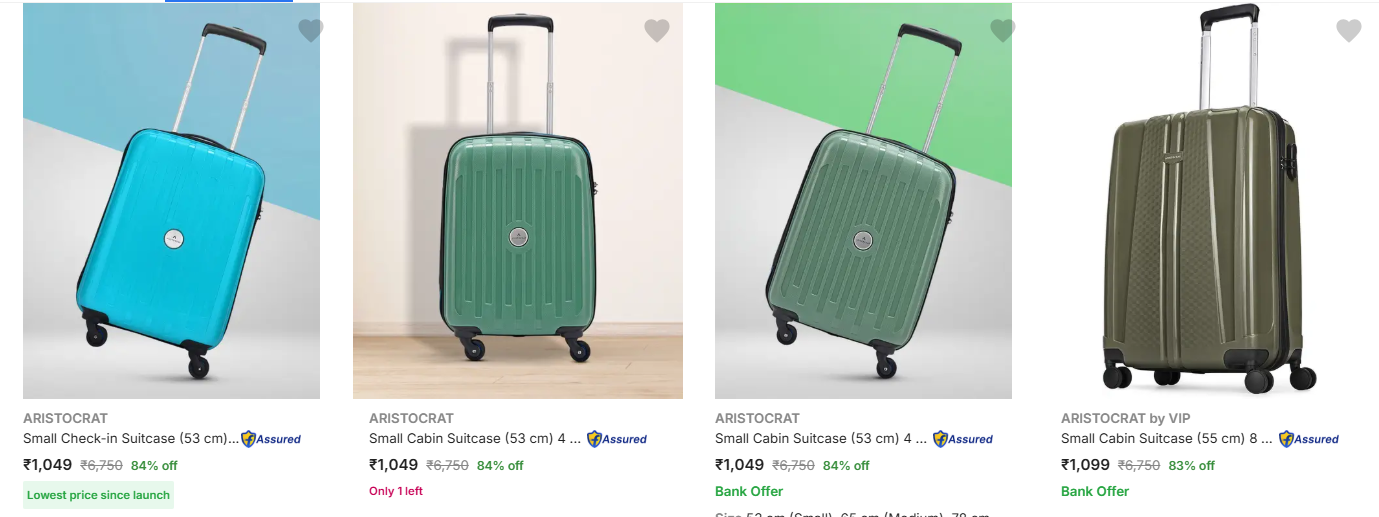The height and width of the screenshot is (517, 1379).
Task: Click Assured badge under the tilted green suitcase
Action: coord(963,439)
